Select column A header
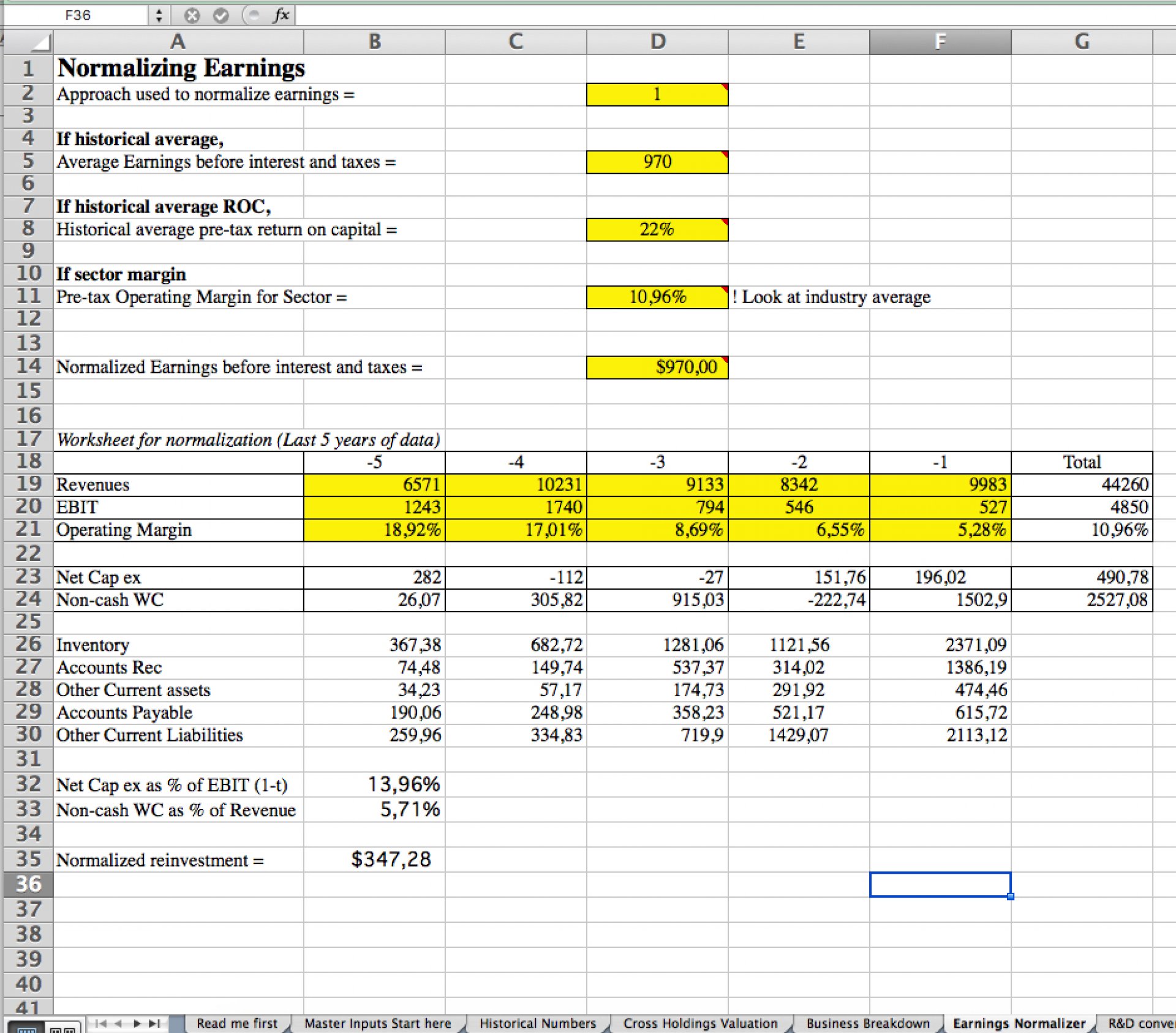 178,42
